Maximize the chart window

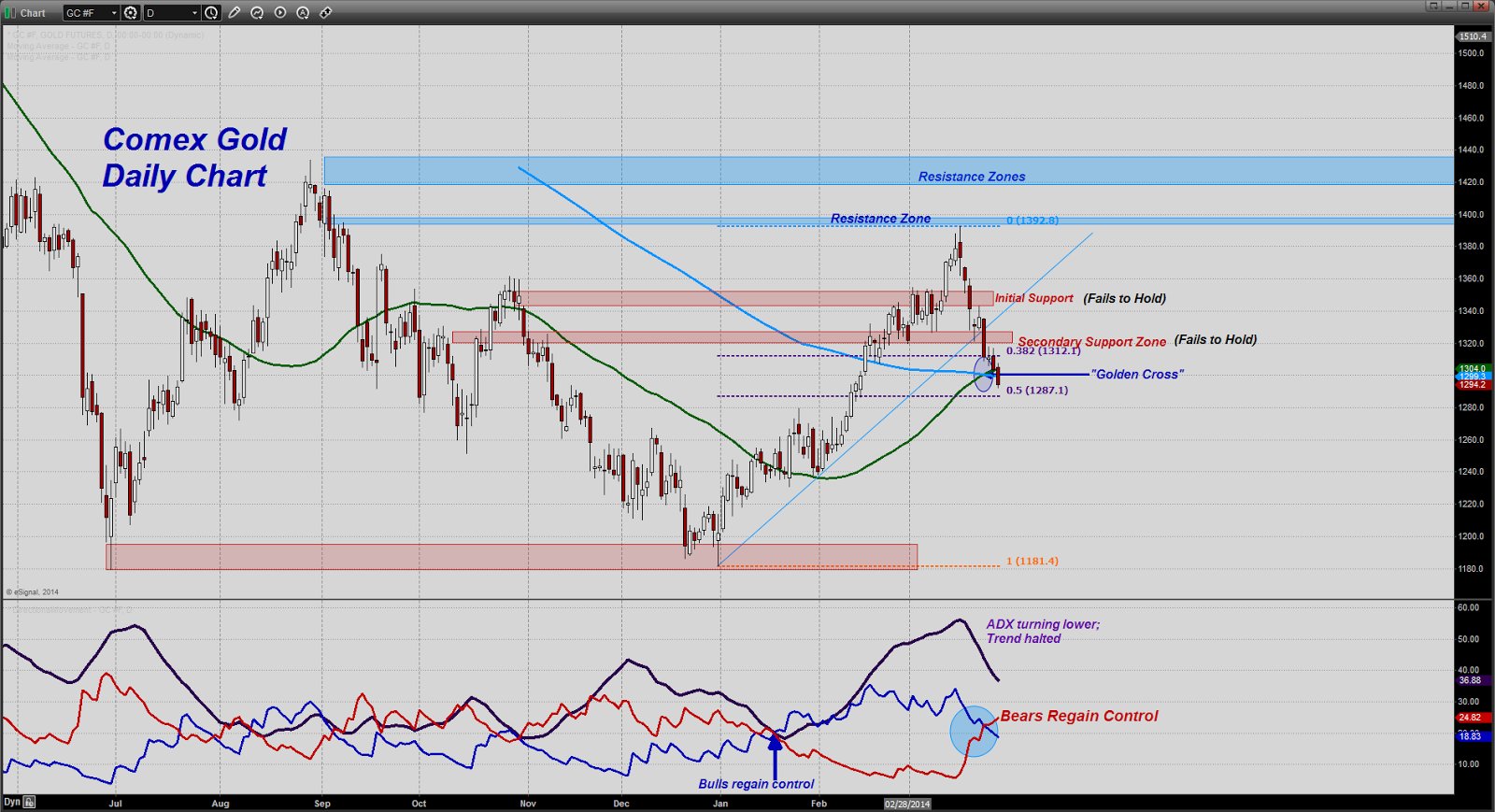(x=1464, y=6)
